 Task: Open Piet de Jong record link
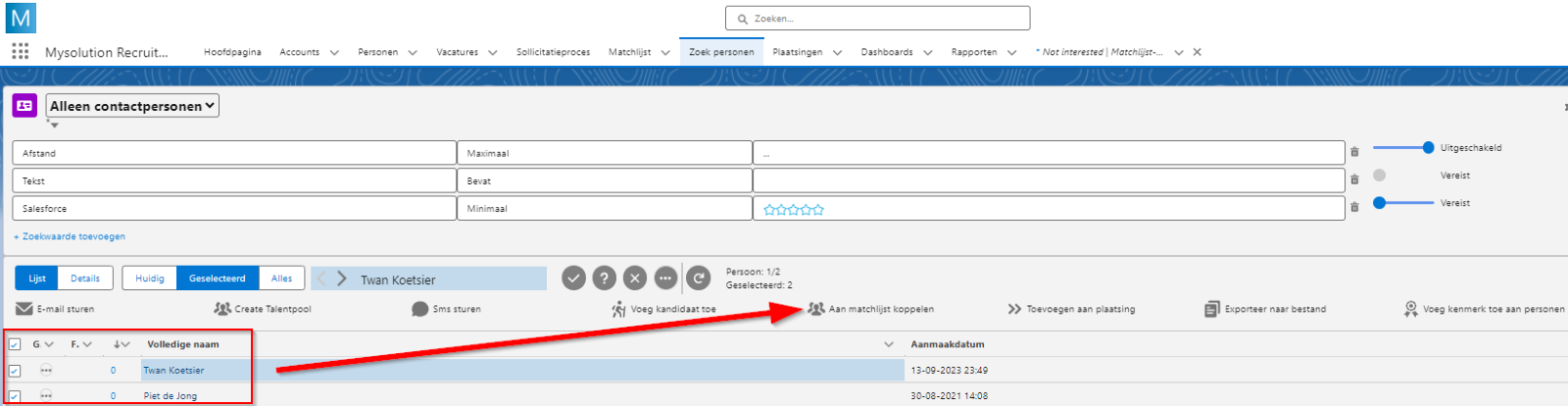pos(171,396)
